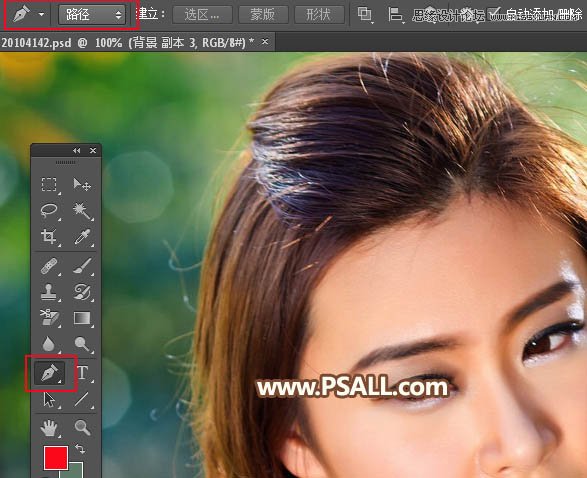Select the Rectangular Marquee tool
The width and height of the screenshot is (587, 478).
[x=49, y=185]
